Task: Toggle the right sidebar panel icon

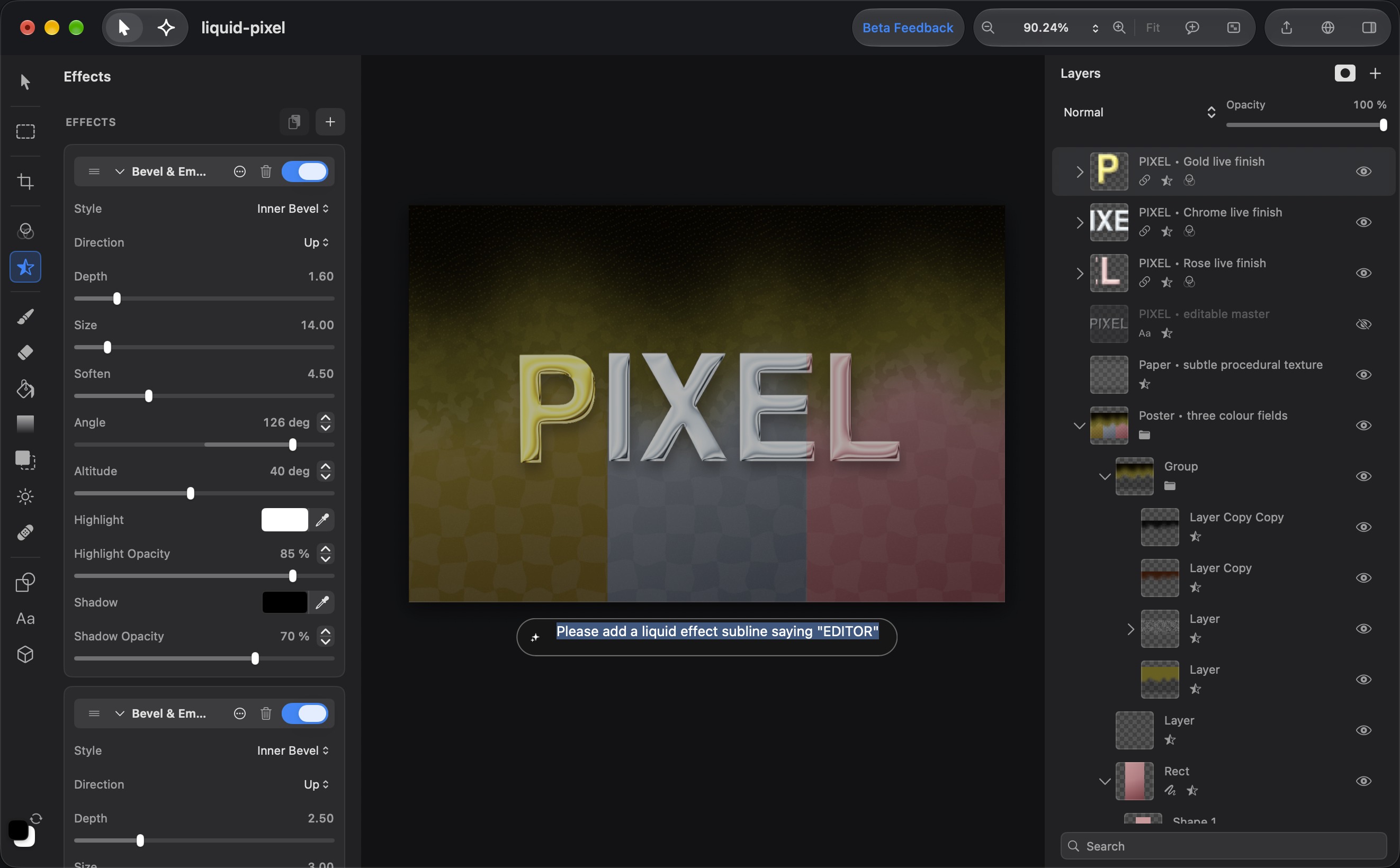Action: pos(1369,28)
